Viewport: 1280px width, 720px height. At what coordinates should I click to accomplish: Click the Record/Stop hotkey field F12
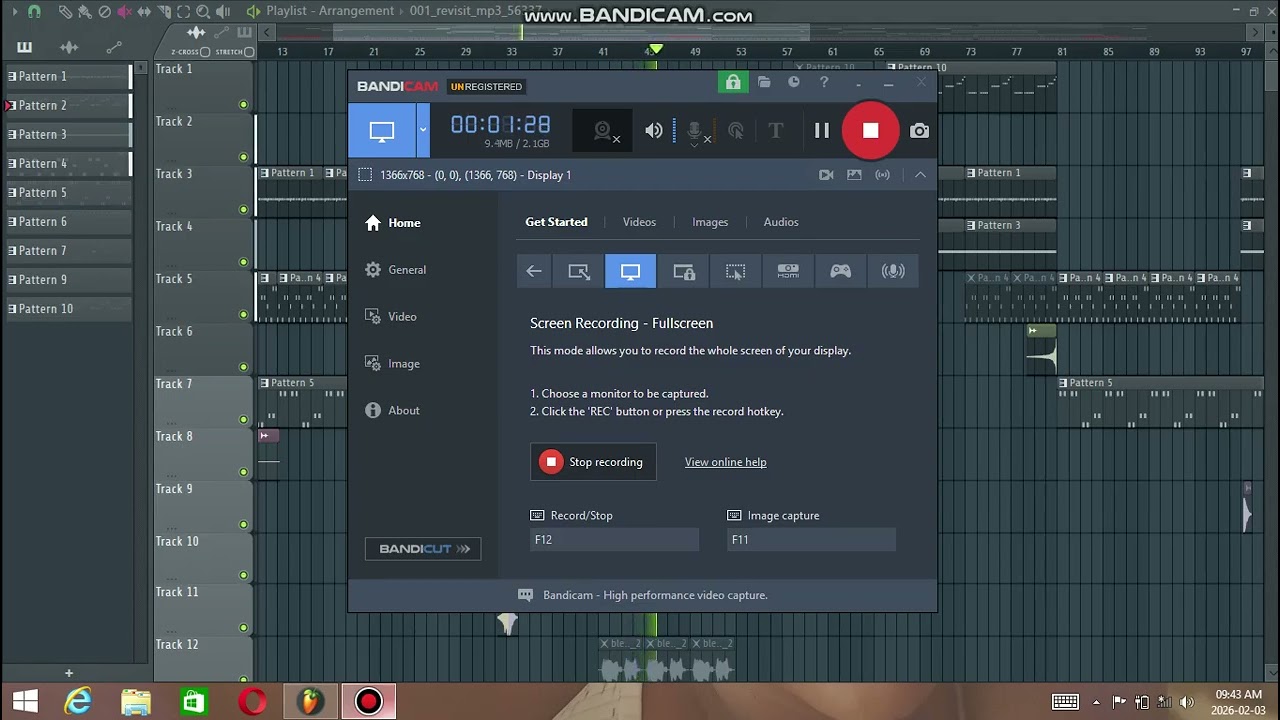pyautogui.click(x=614, y=540)
